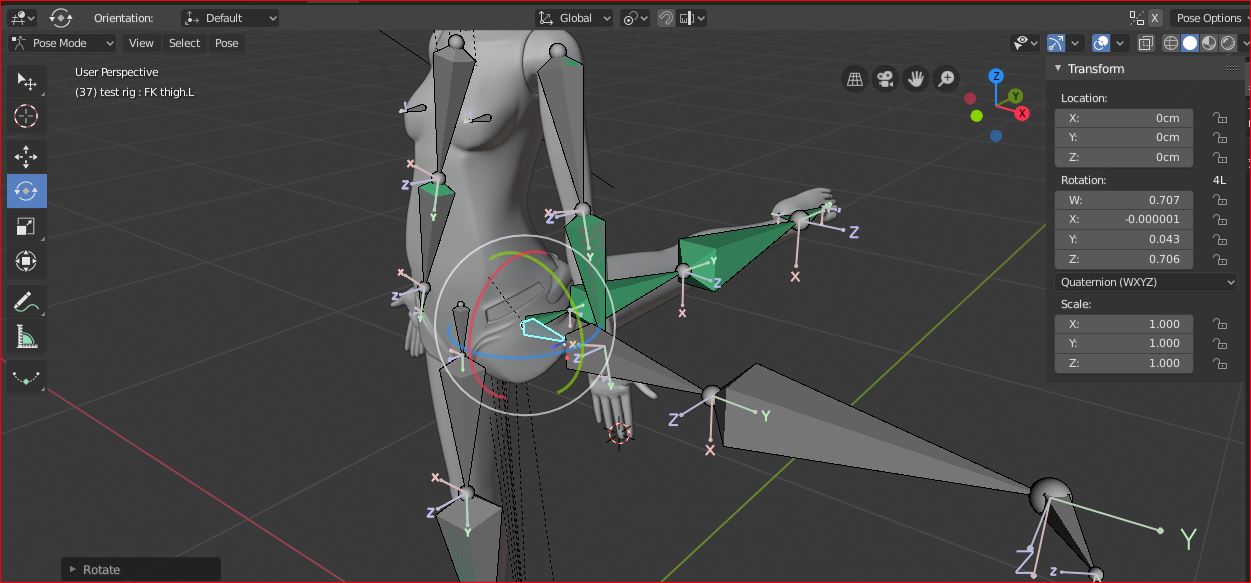Pan the viewport with the hand icon
1251x583 pixels.
click(915, 78)
